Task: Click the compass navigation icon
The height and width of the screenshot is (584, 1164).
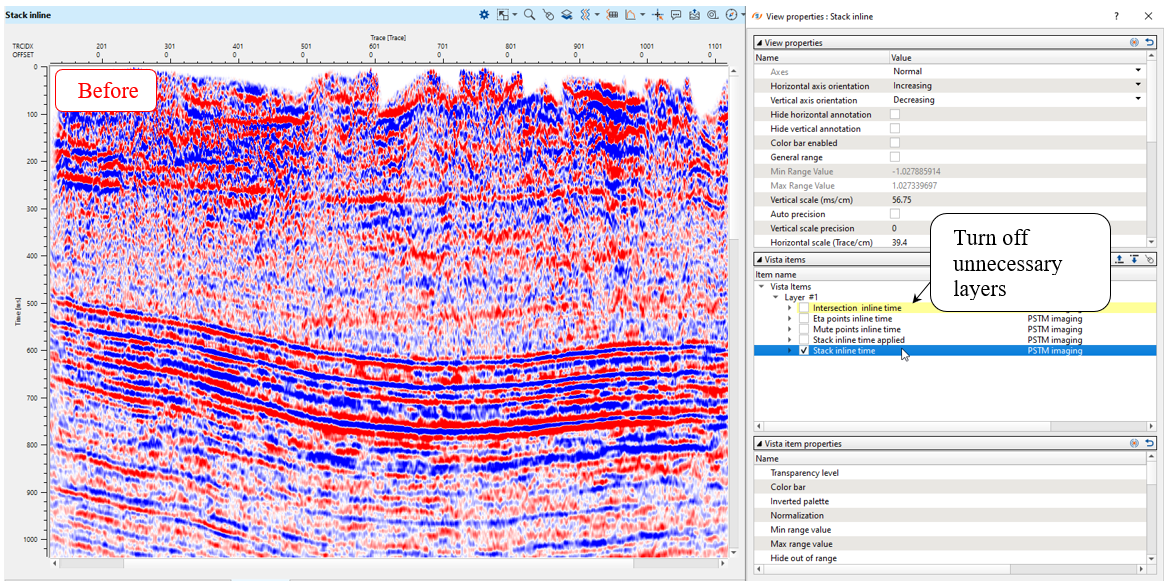Action: pos(731,15)
